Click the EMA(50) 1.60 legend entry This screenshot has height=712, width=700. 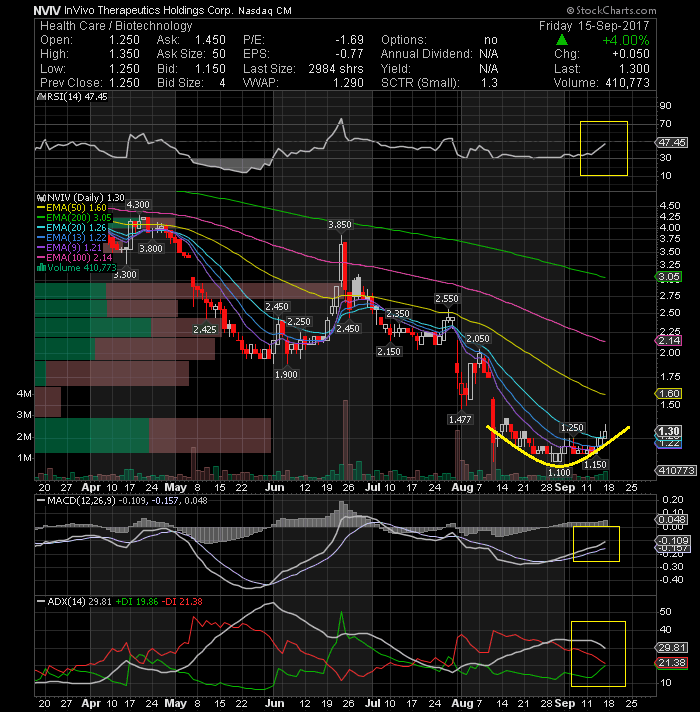pos(72,208)
